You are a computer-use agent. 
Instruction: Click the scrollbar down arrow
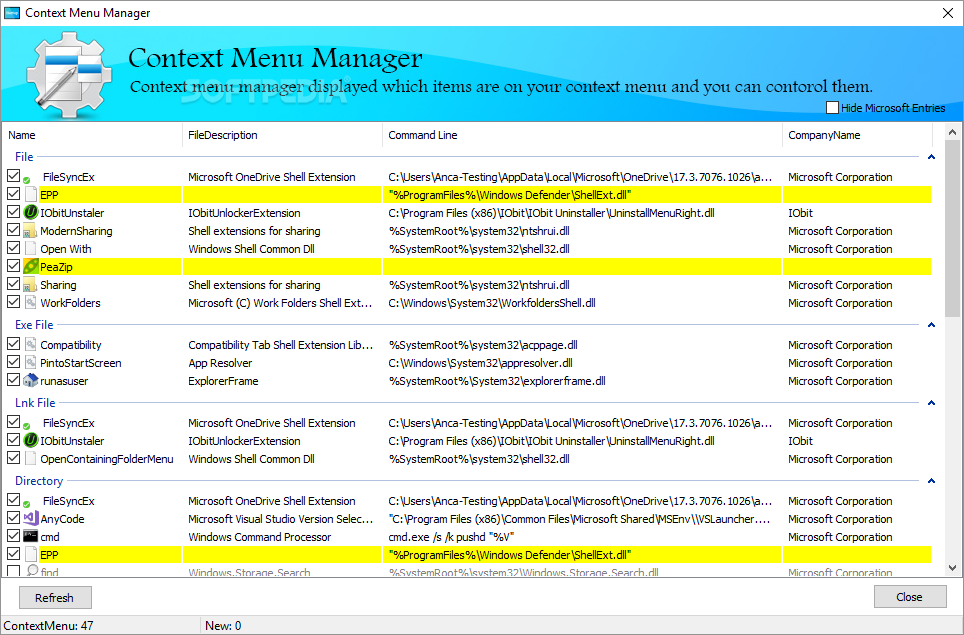952,568
